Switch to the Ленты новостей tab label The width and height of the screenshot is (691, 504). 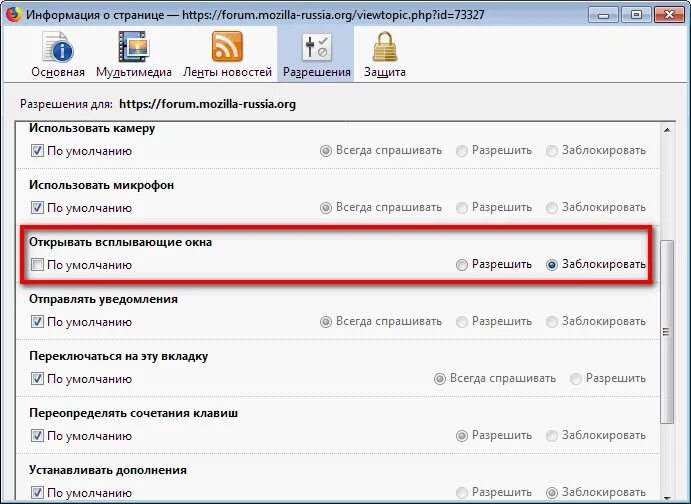point(227,72)
